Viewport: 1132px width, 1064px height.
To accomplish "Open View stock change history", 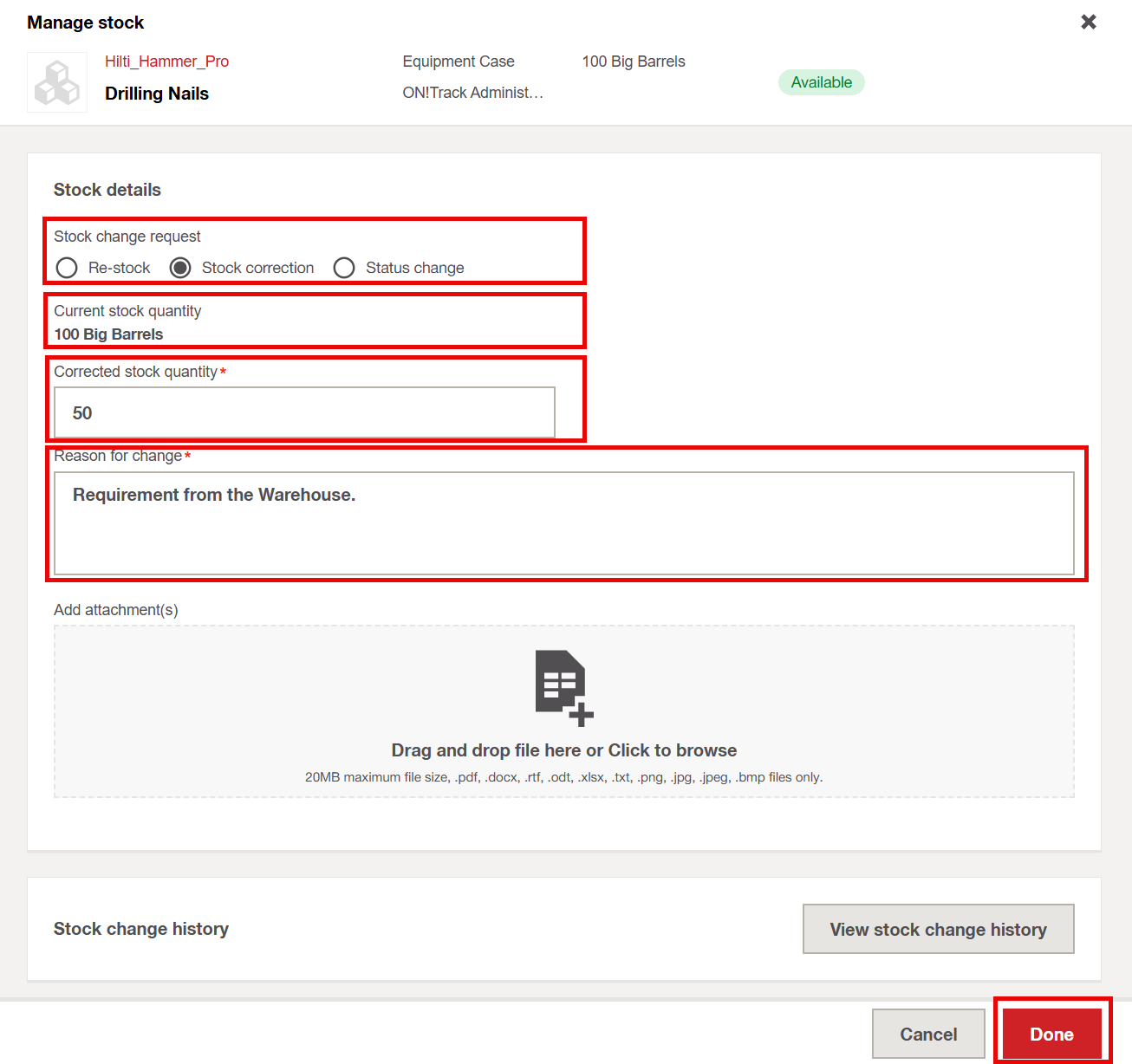I will point(938,929).
